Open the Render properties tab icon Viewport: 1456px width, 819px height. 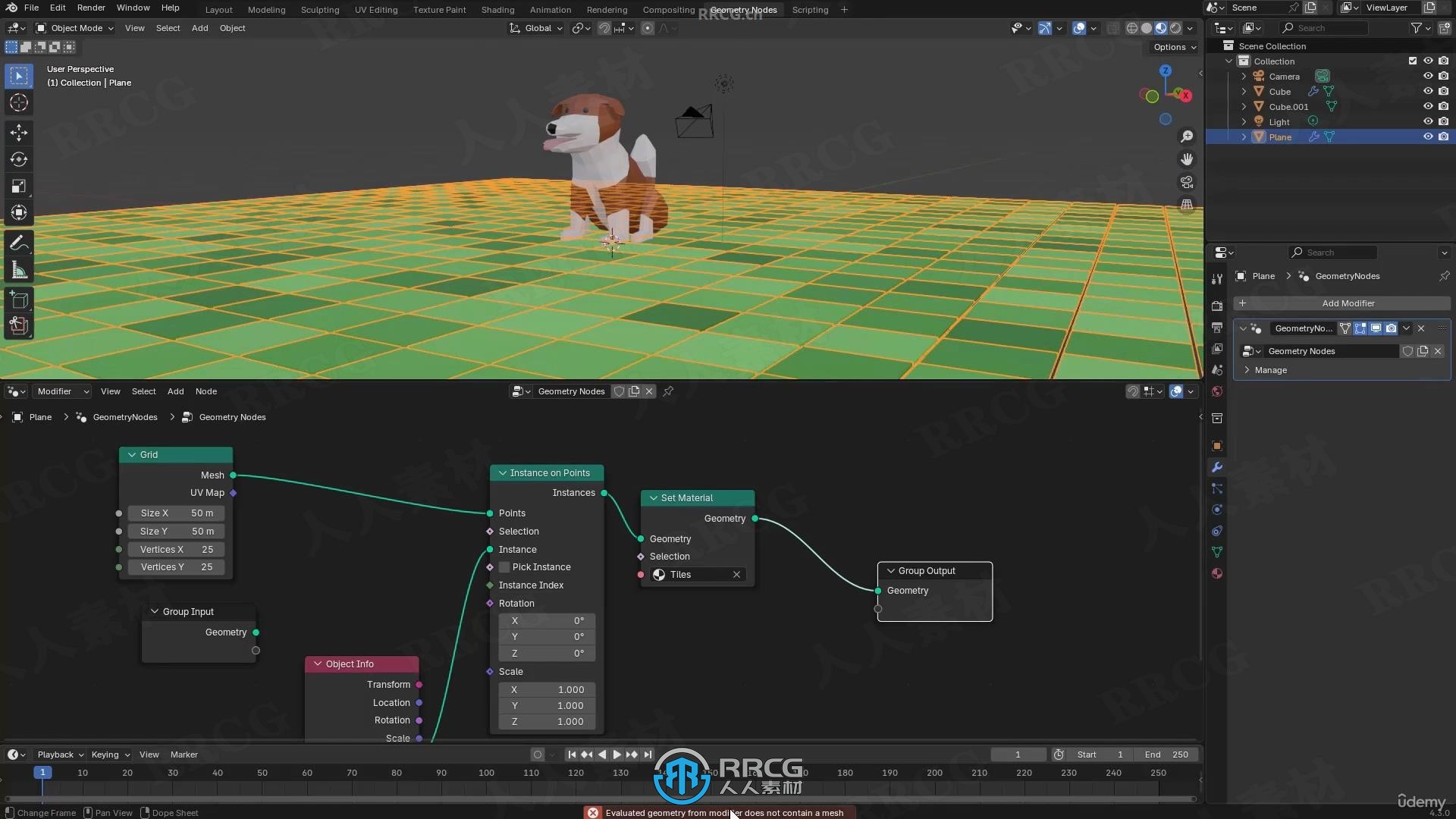click(x=1217, y=306)
